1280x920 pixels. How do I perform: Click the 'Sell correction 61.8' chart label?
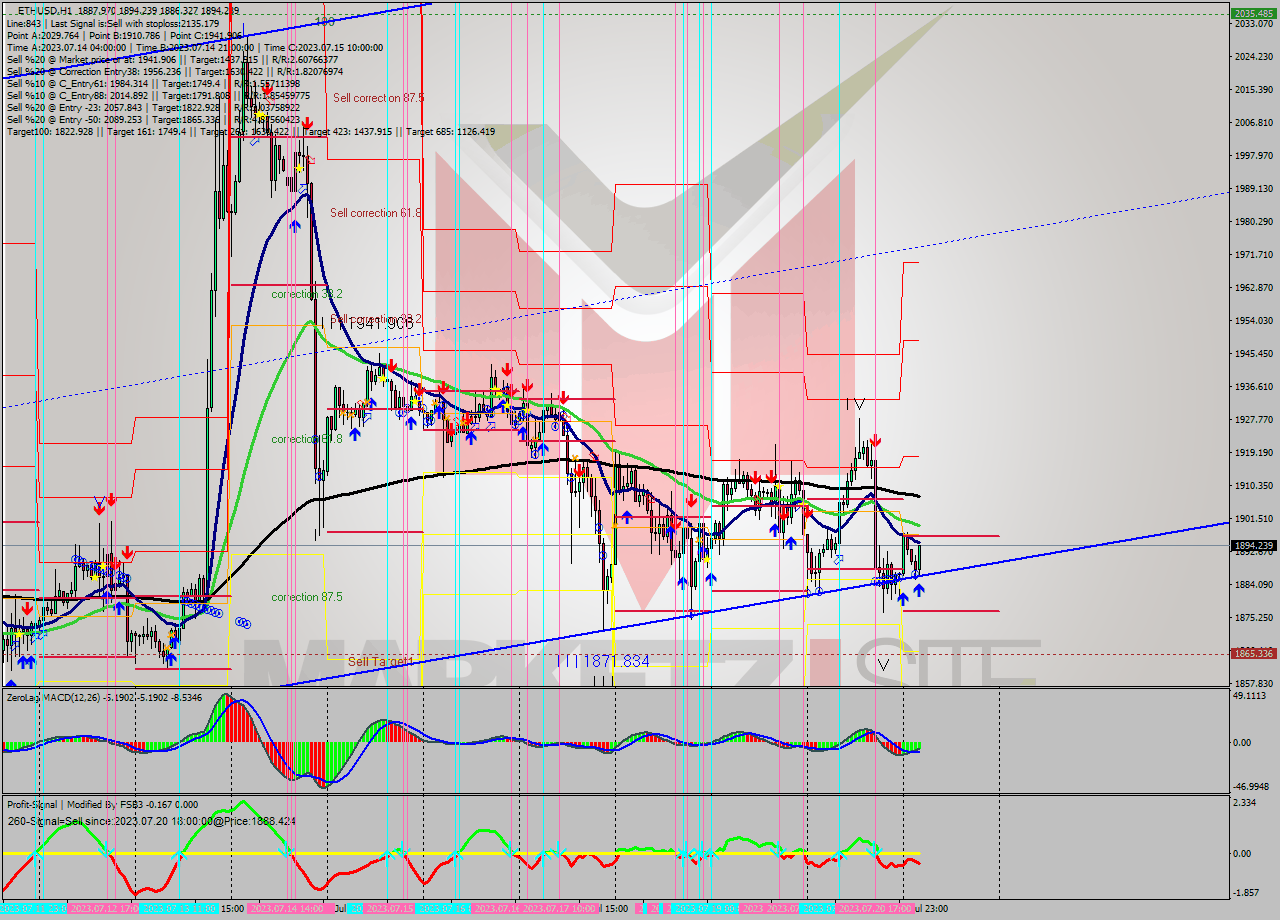coord(376,213)
